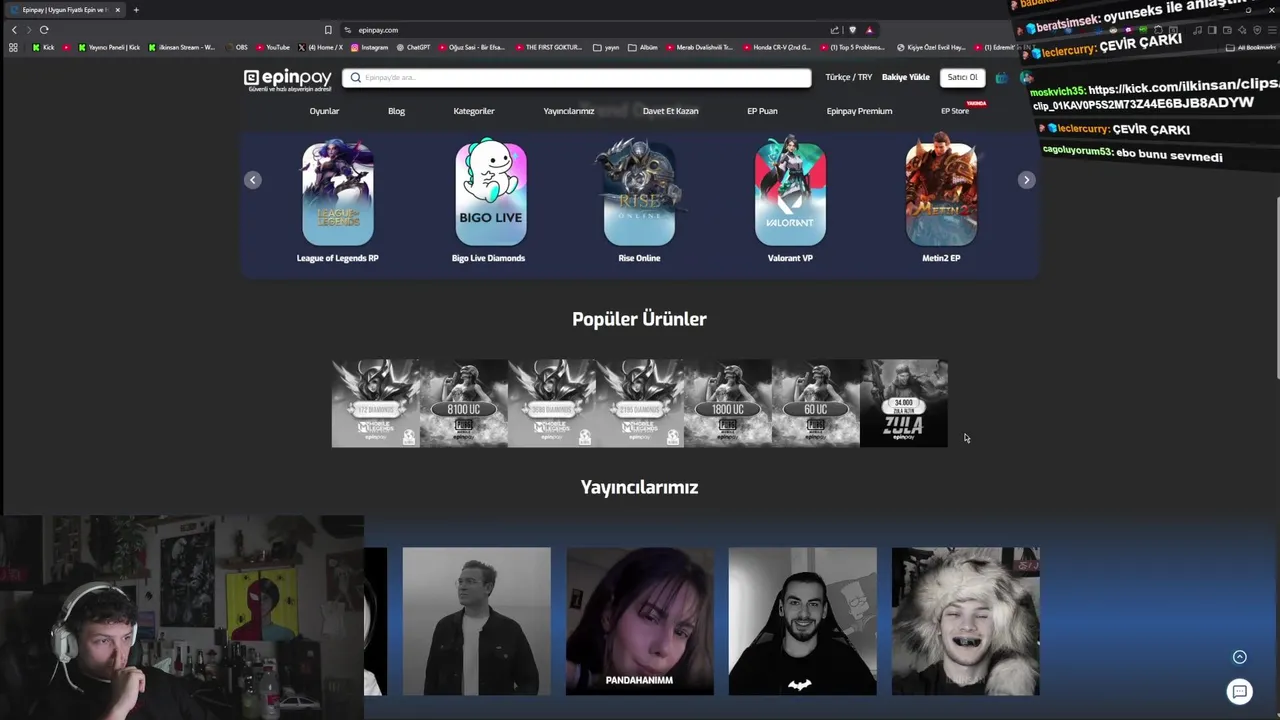Click the Satıcı Ol button

pos(962,77)
